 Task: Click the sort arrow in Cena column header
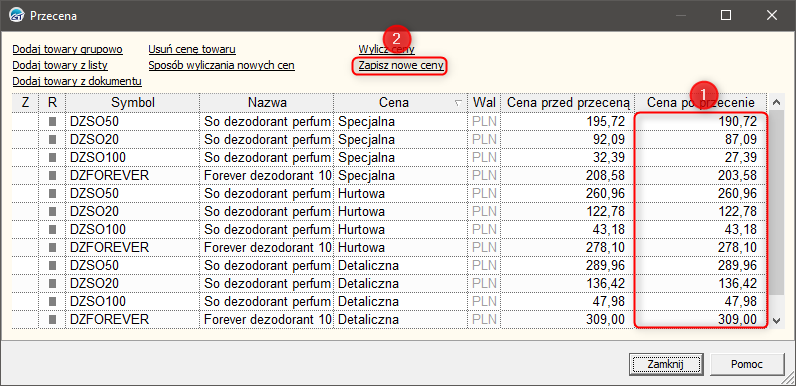click(x=458, y=103)
